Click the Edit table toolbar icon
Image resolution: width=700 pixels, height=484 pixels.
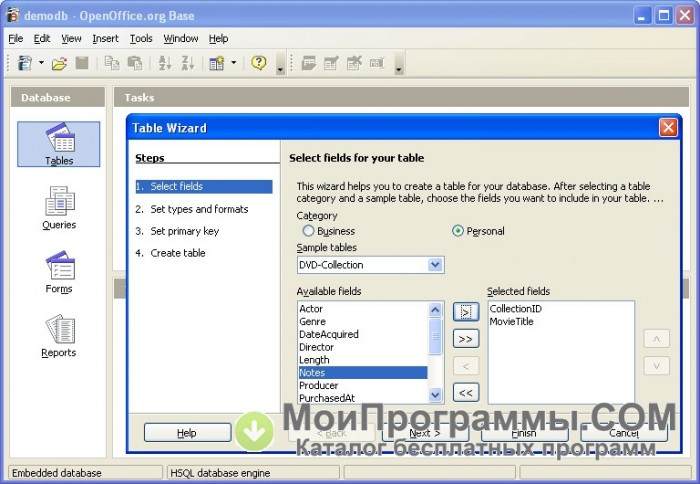pyautogui.click(x=331, y=63)
